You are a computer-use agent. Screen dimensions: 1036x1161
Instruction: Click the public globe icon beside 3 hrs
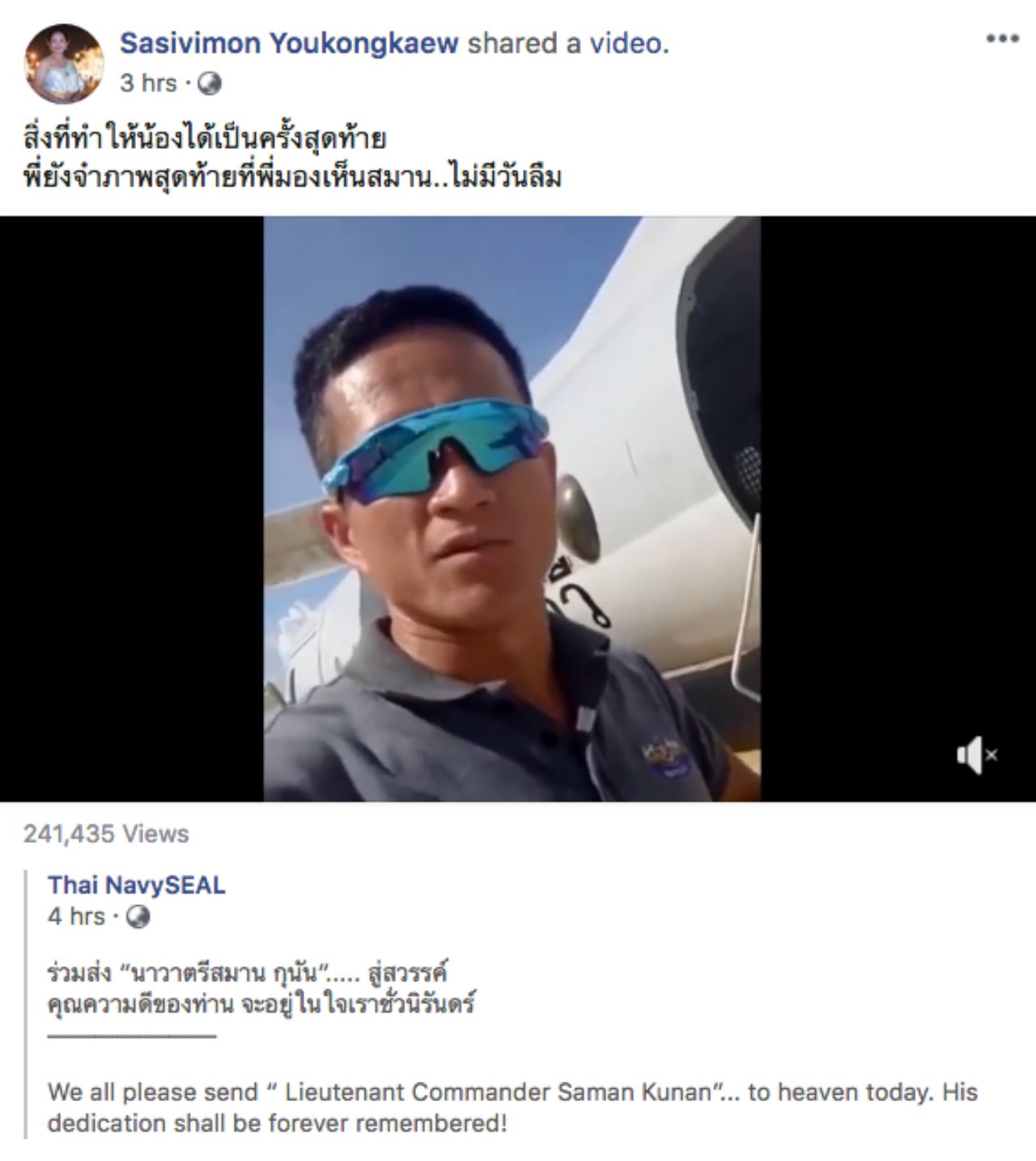coord(209,83)
